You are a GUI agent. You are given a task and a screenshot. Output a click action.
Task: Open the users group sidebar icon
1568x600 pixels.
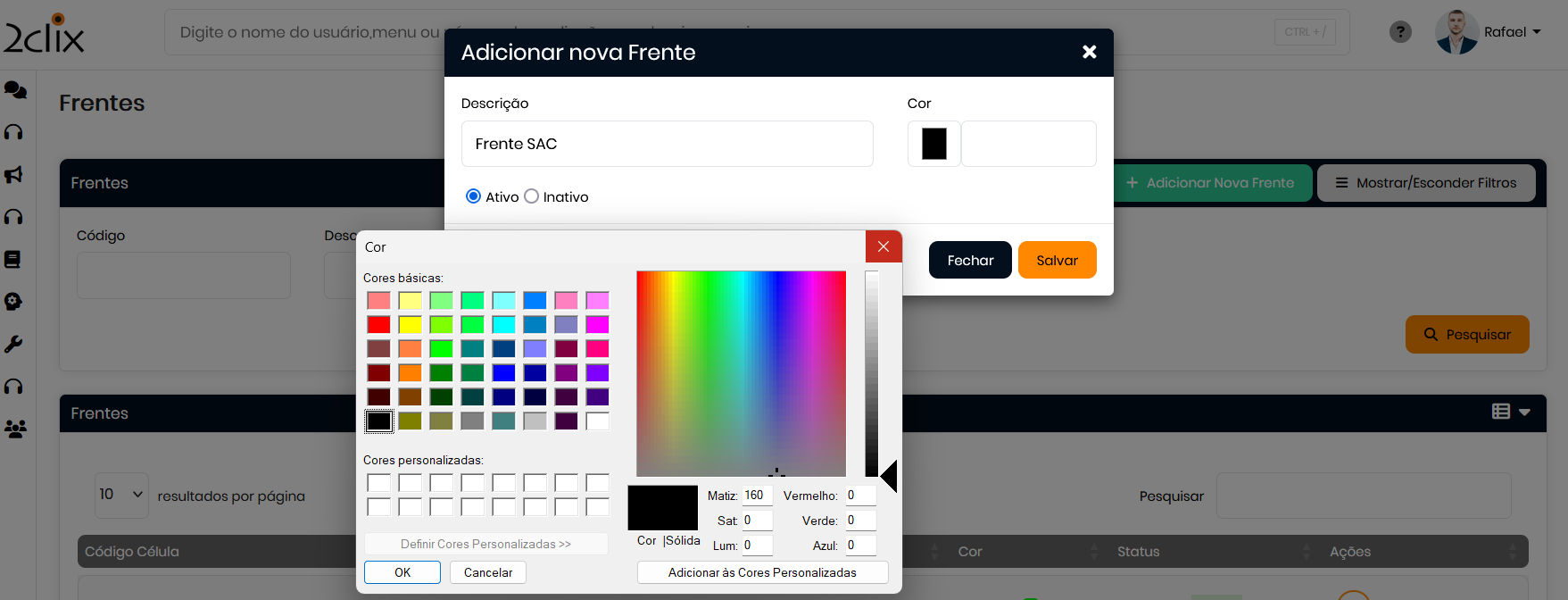click(15, 429)
